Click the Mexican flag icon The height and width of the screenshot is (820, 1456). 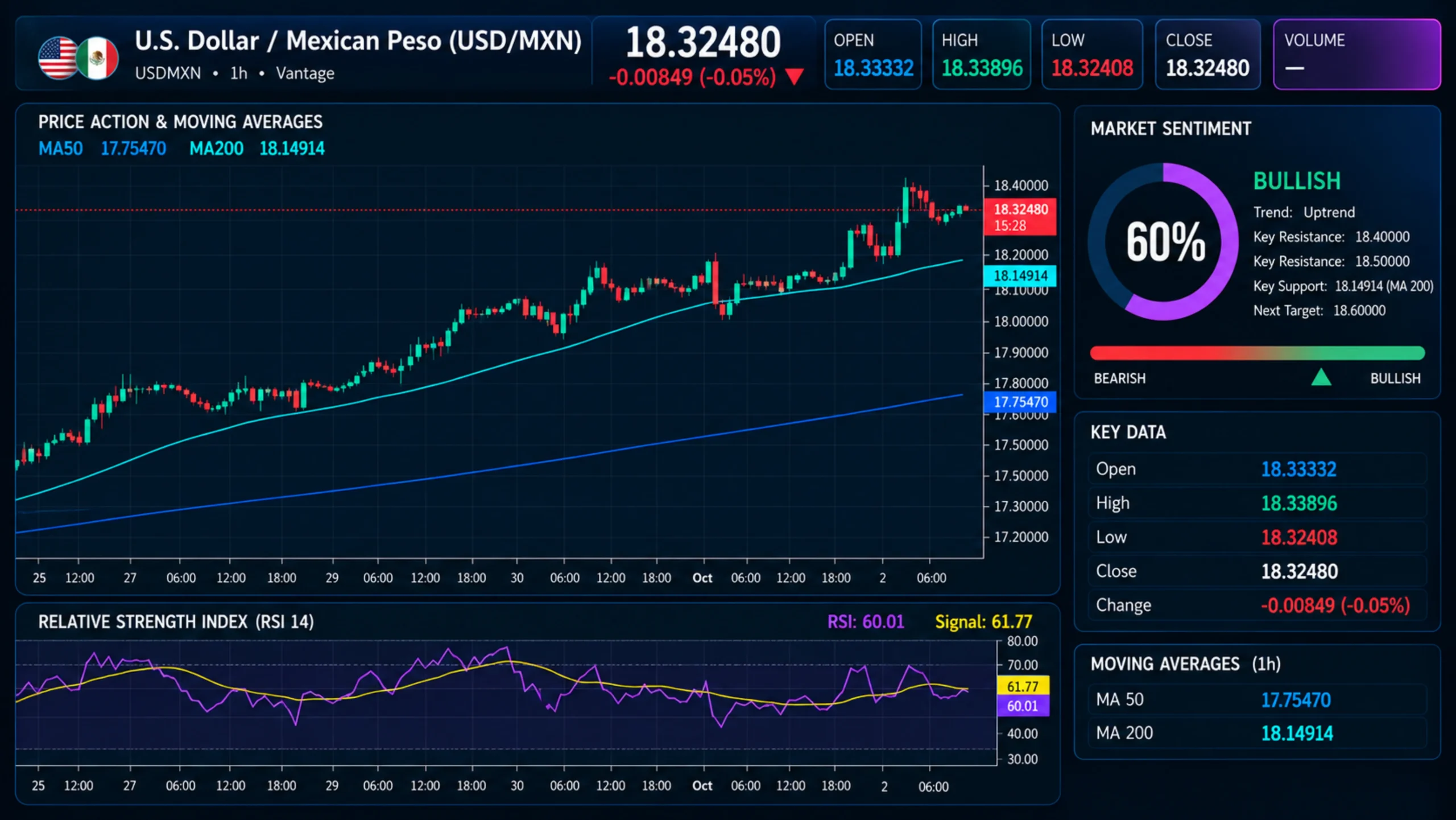coord(98,58)
